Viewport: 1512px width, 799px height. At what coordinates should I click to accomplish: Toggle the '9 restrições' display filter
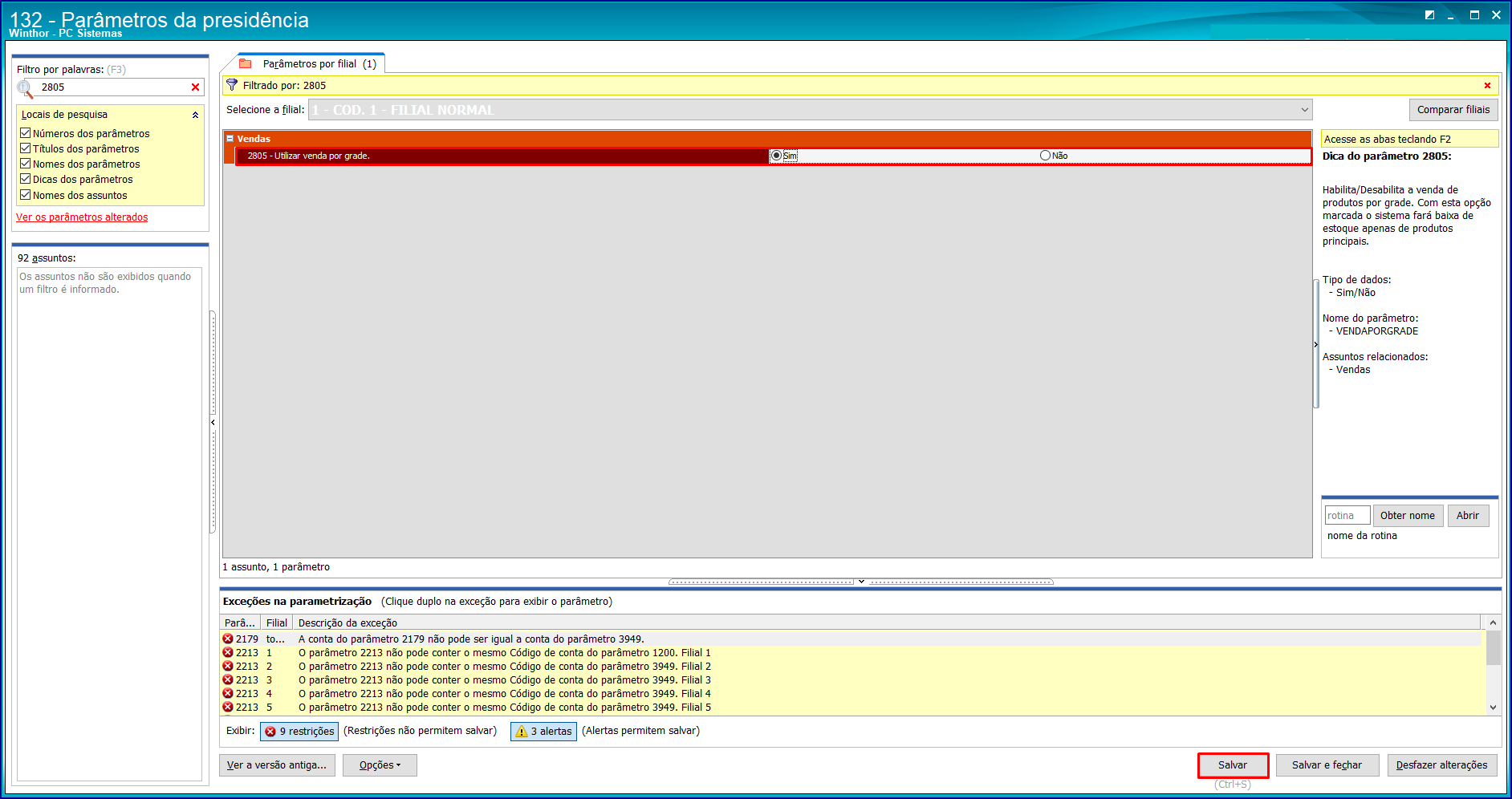click(x=299, y=732)
